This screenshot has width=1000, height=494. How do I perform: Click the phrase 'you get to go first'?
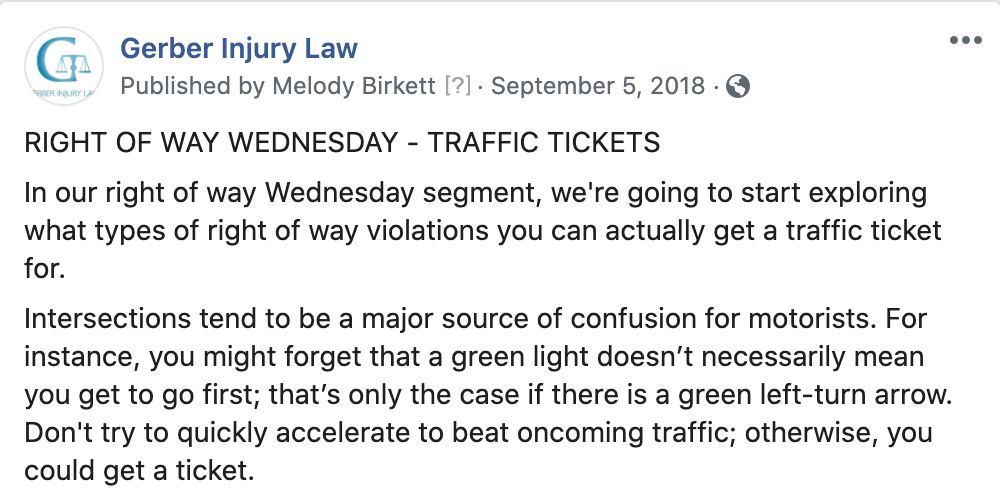point(142,395)
